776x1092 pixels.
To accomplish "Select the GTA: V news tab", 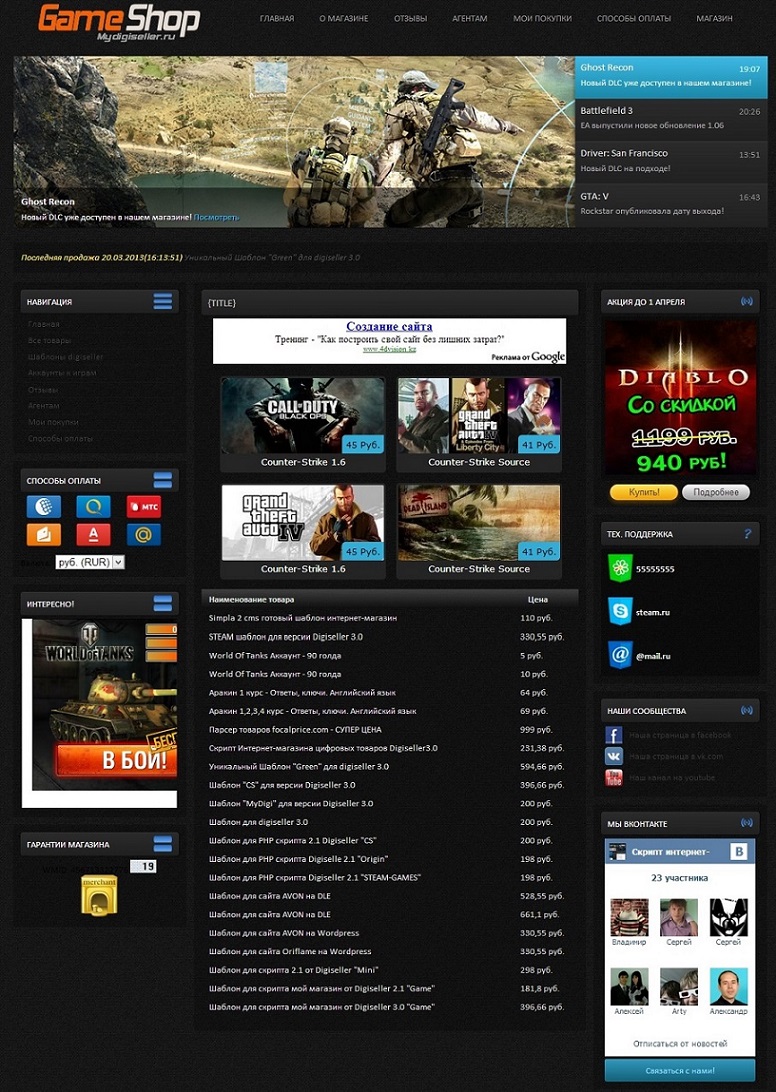I will 671,204.
